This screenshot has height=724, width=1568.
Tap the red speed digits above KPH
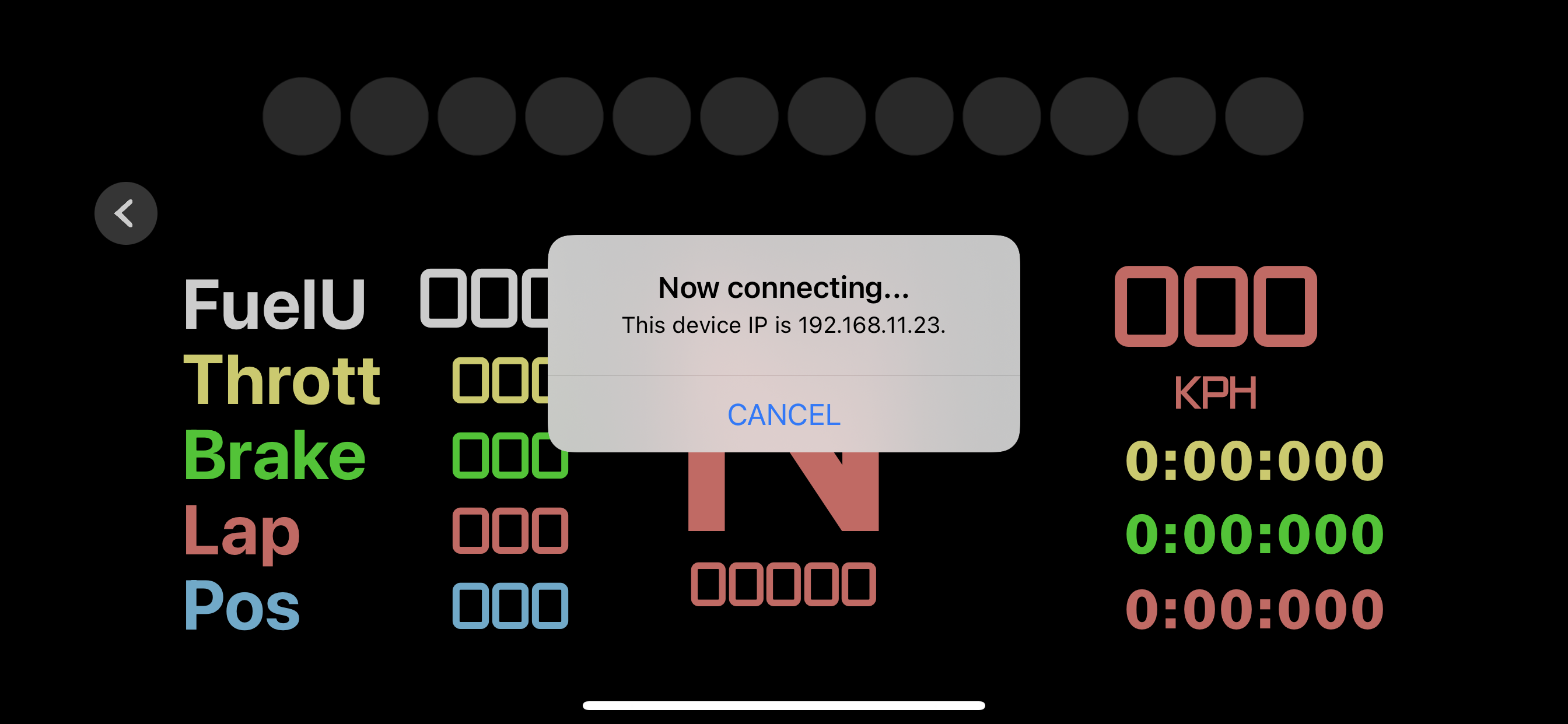pyautogui.click(x=1216, y=307)
